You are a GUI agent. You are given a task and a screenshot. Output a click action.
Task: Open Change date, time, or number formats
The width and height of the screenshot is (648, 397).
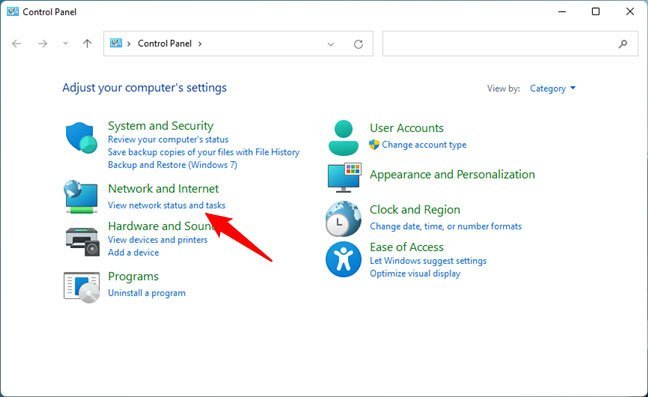446,226
